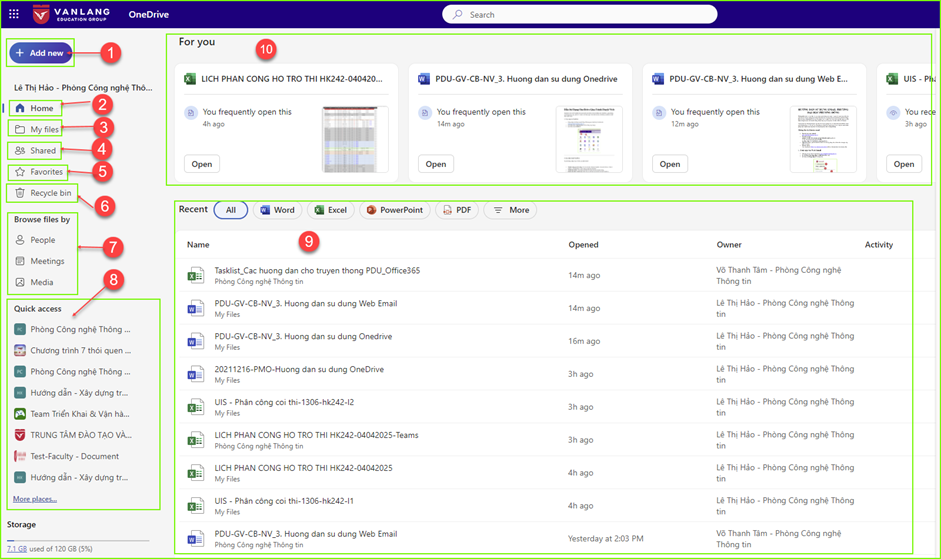Viewport: 941px width, 559px height.
Task: Click Excel icon of HK242-04042025-Teams row
Action: click(195, 440)
